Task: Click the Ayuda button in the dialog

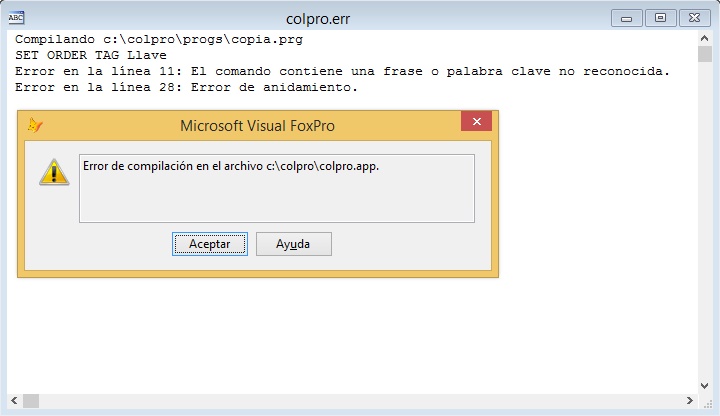Action: click(x=293, y=244)
